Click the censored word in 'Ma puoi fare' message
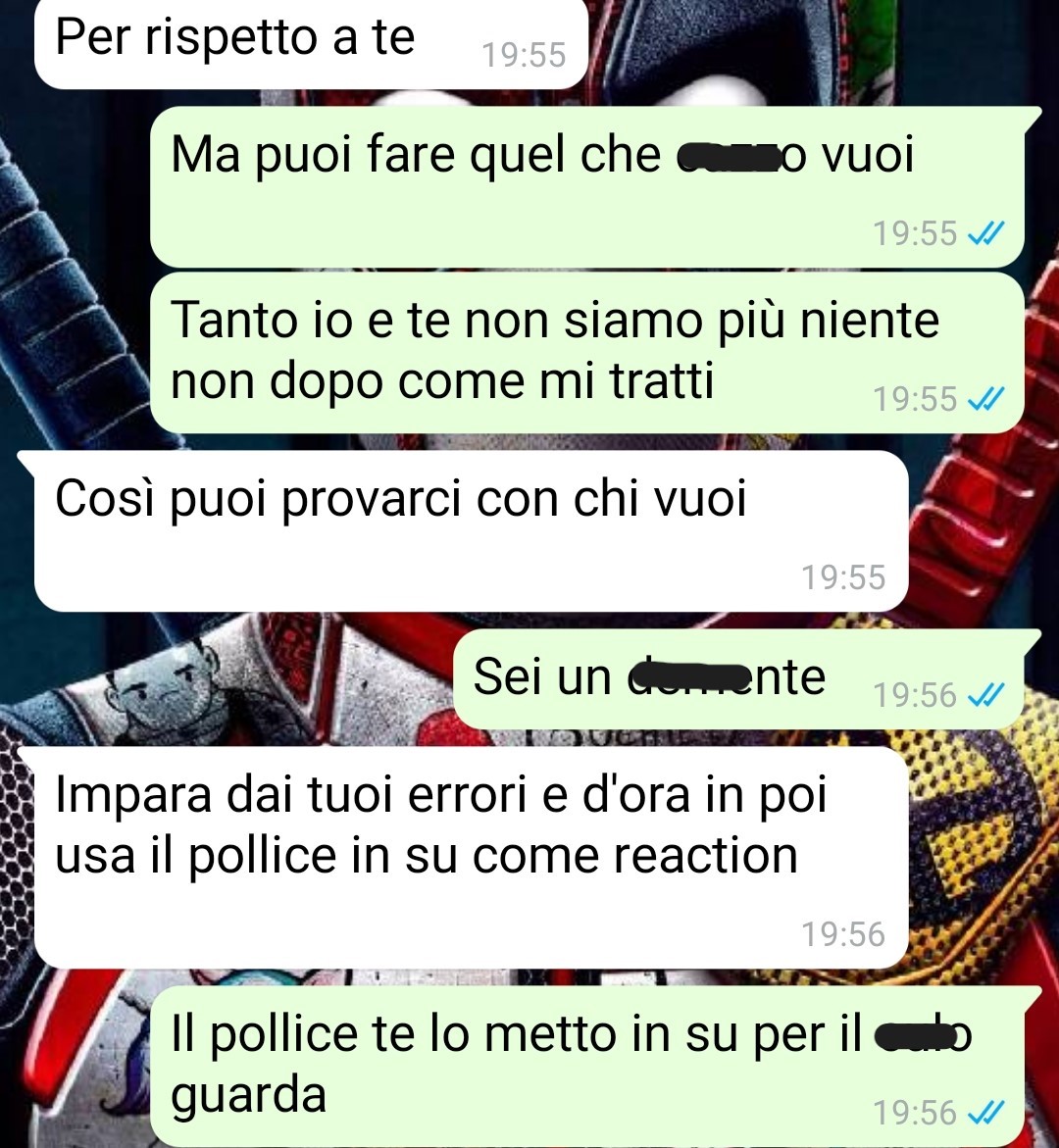The image size is (1059, 1148). [x=728, y=157]
